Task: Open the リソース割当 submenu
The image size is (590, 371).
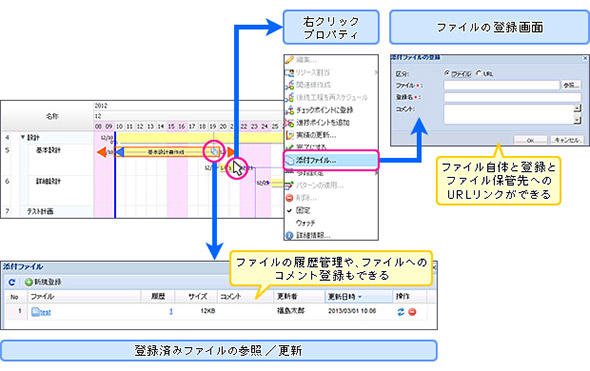Action: [x=331, y=72]
